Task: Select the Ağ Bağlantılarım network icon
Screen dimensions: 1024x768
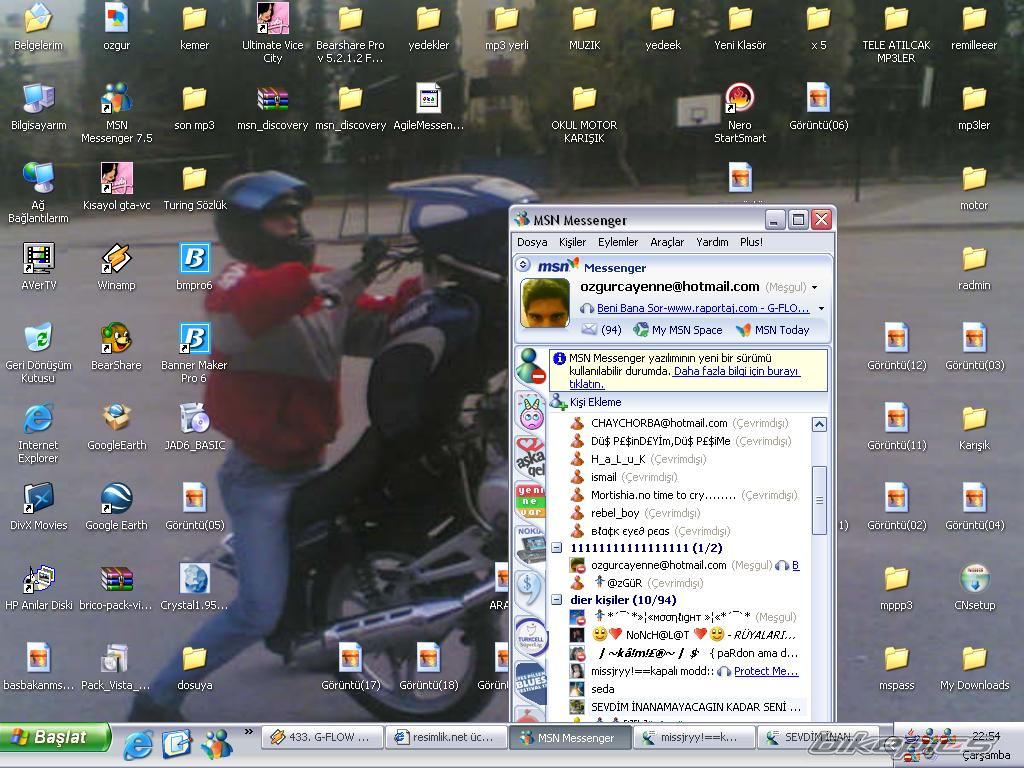Action: point(39,193)
